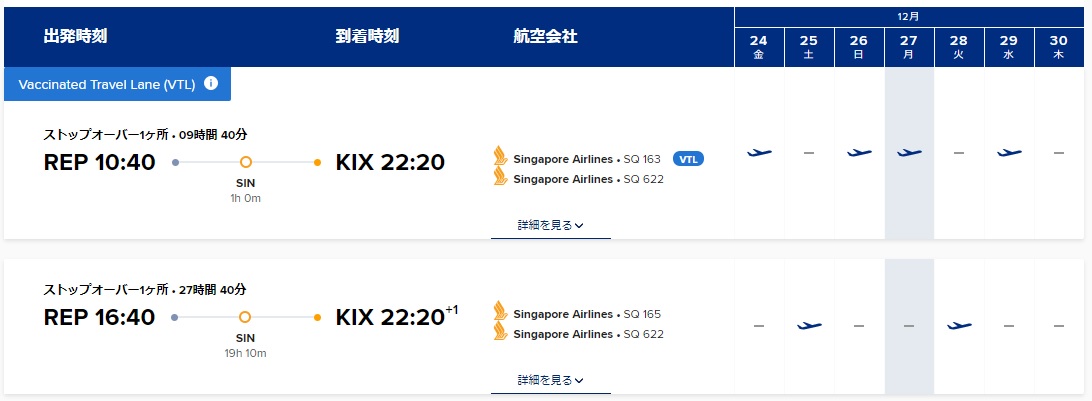Sort by the 出発時刻 column header

tap(75, 37)
